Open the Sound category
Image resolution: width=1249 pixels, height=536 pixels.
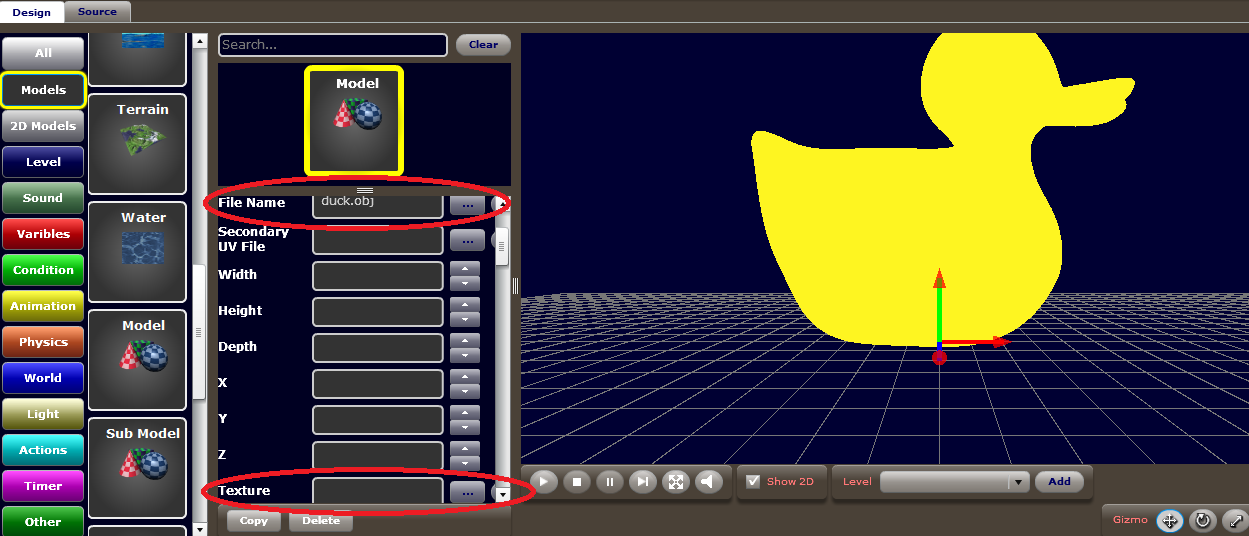click(43, 198)
